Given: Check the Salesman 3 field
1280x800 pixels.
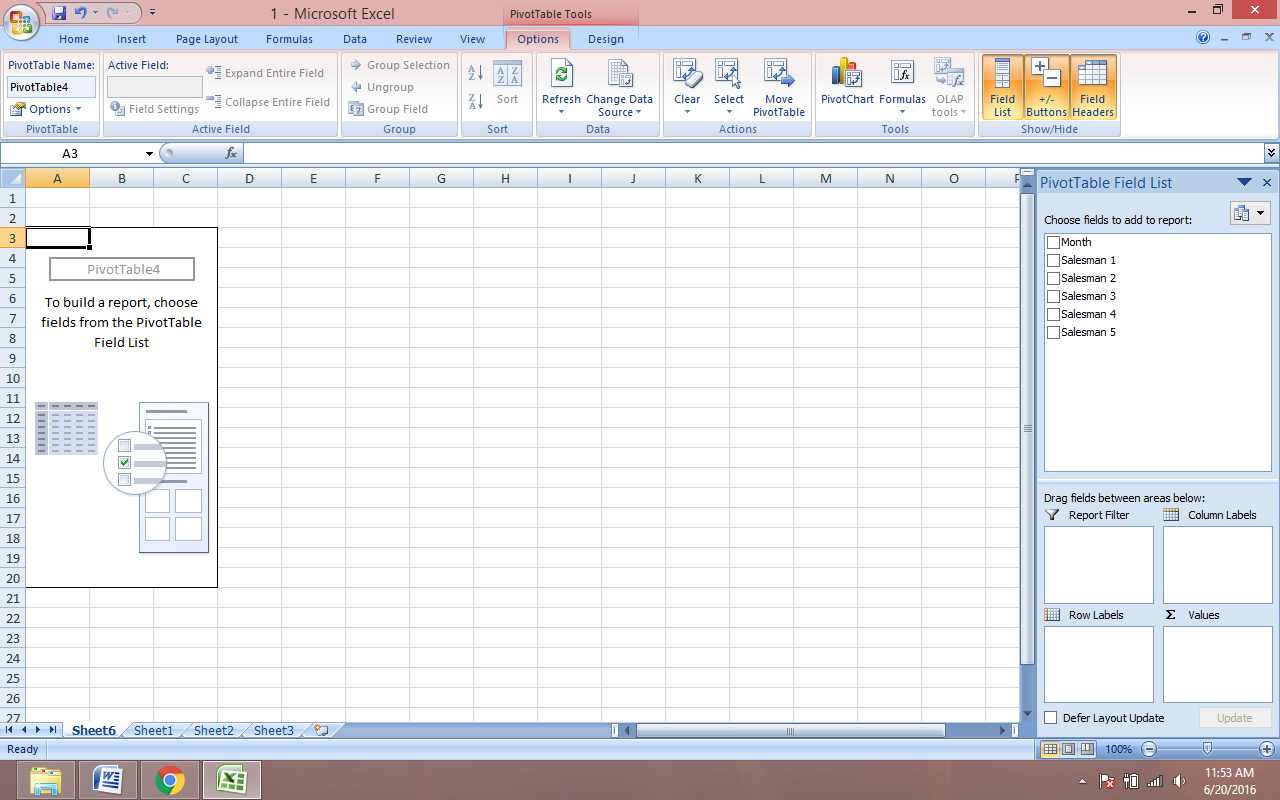Looking at the screenshot, I should (1053, 296).
